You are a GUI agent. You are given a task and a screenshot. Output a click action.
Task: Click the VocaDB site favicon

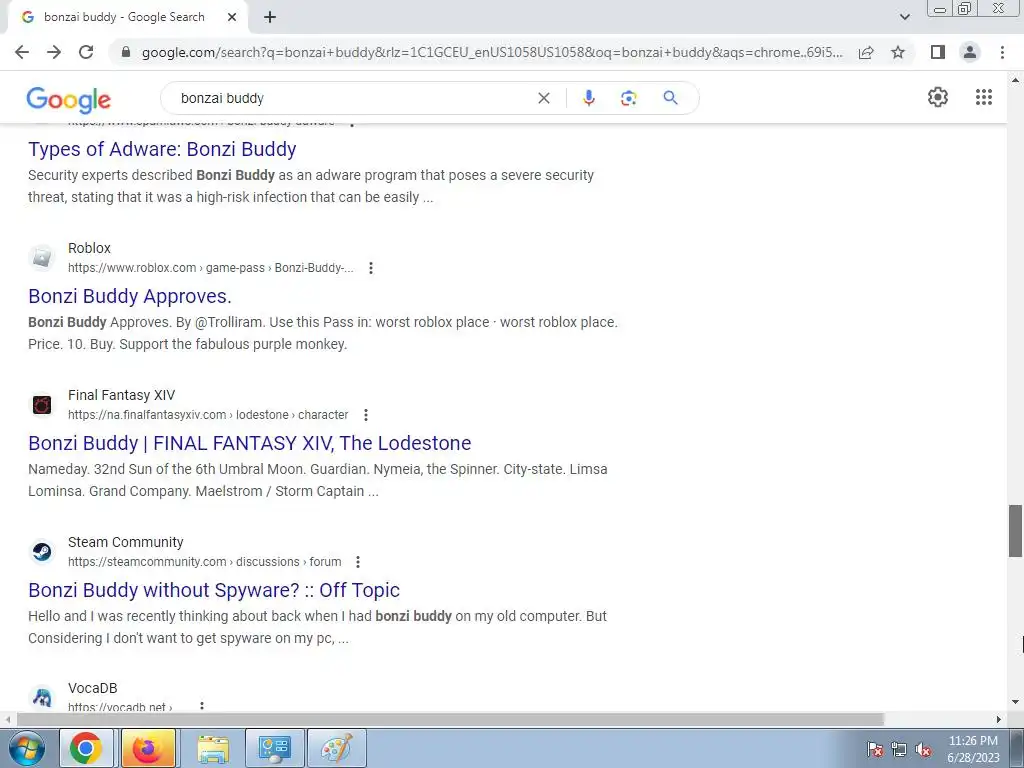pos(42,697)
